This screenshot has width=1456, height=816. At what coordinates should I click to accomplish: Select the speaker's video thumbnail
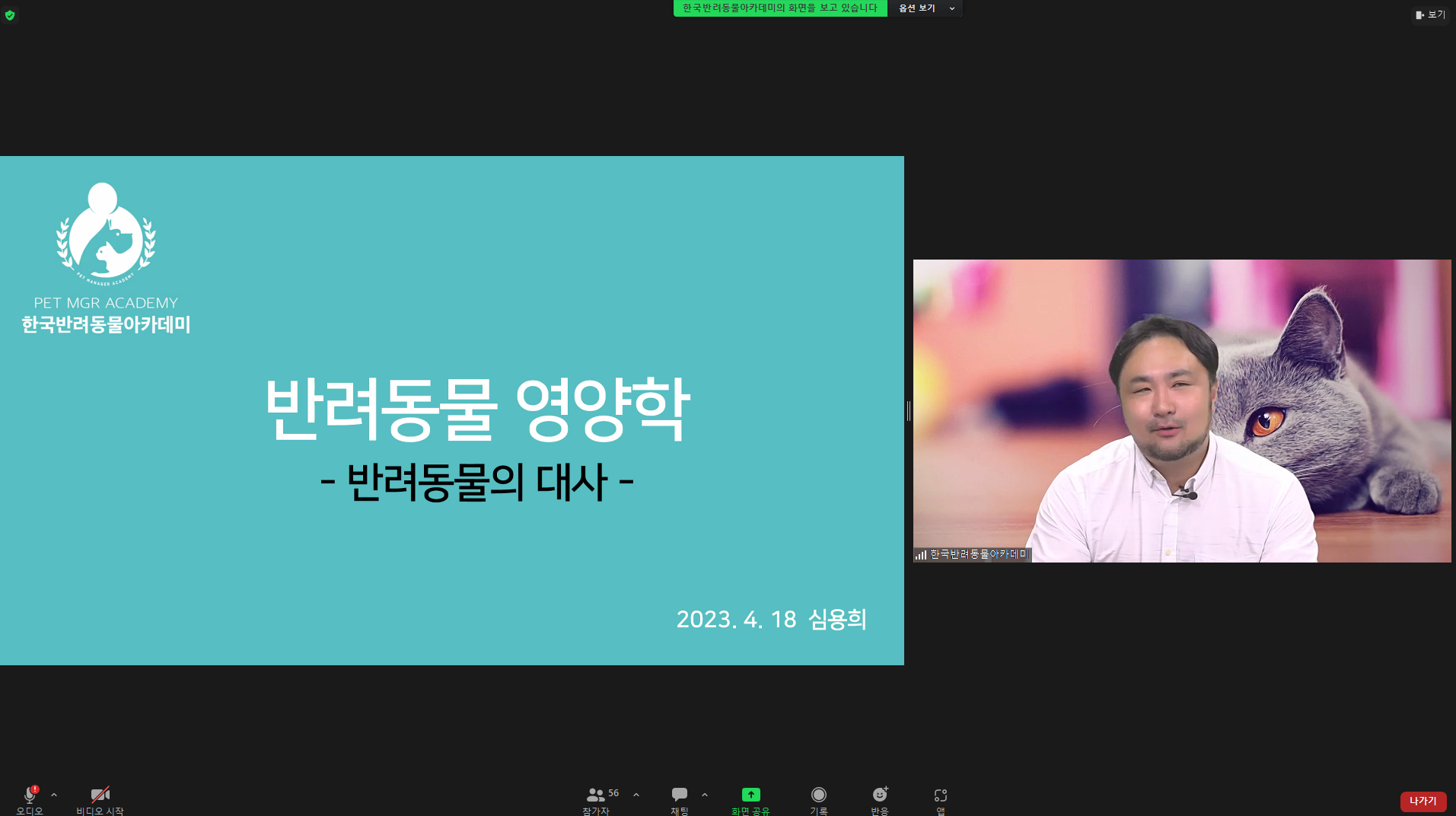click(x=1182, y=411)
